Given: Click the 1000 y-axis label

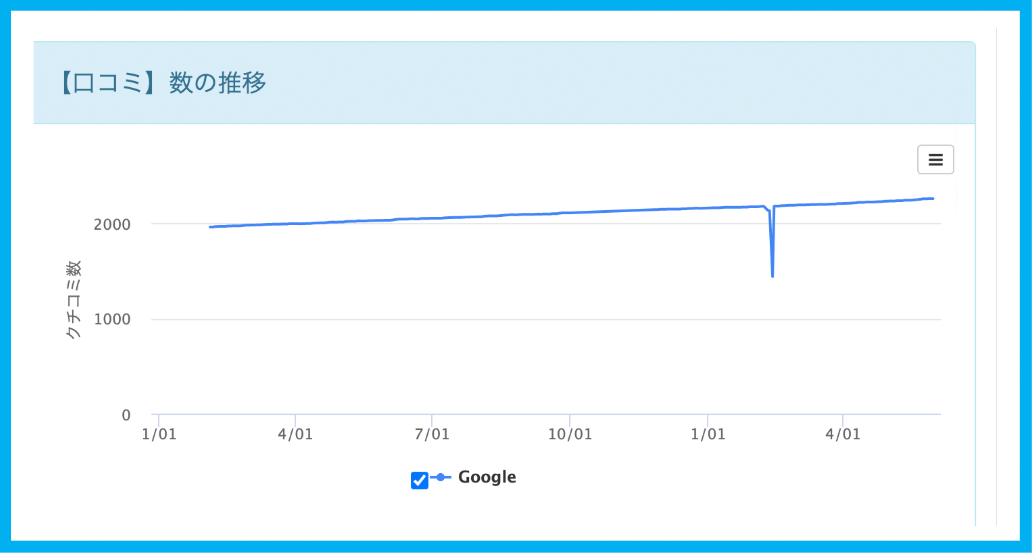Looking at the screenshot, I should [113, 320].
